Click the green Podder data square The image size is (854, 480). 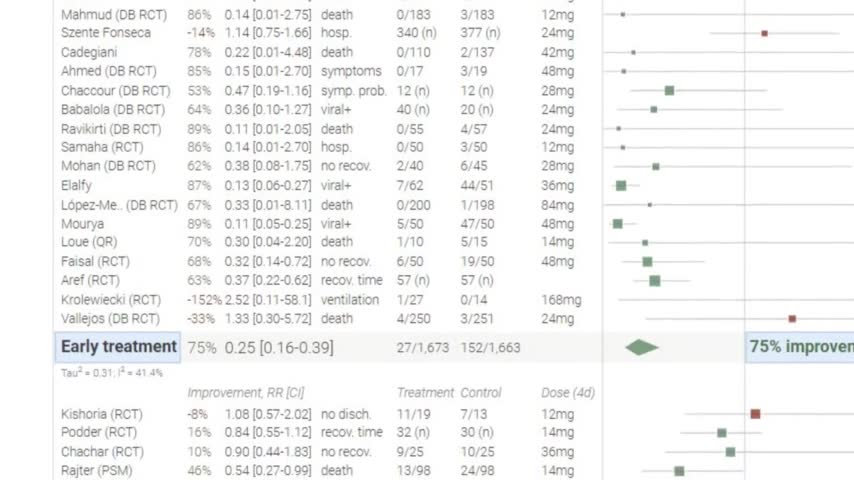722,433
